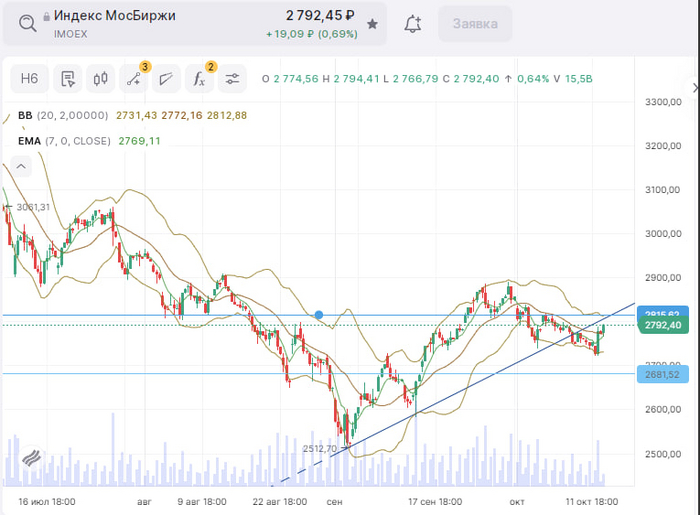Click the +19,09 ₽ (0,69%) price change
Viewport: 700px width, 515px height.
(312, 34)
